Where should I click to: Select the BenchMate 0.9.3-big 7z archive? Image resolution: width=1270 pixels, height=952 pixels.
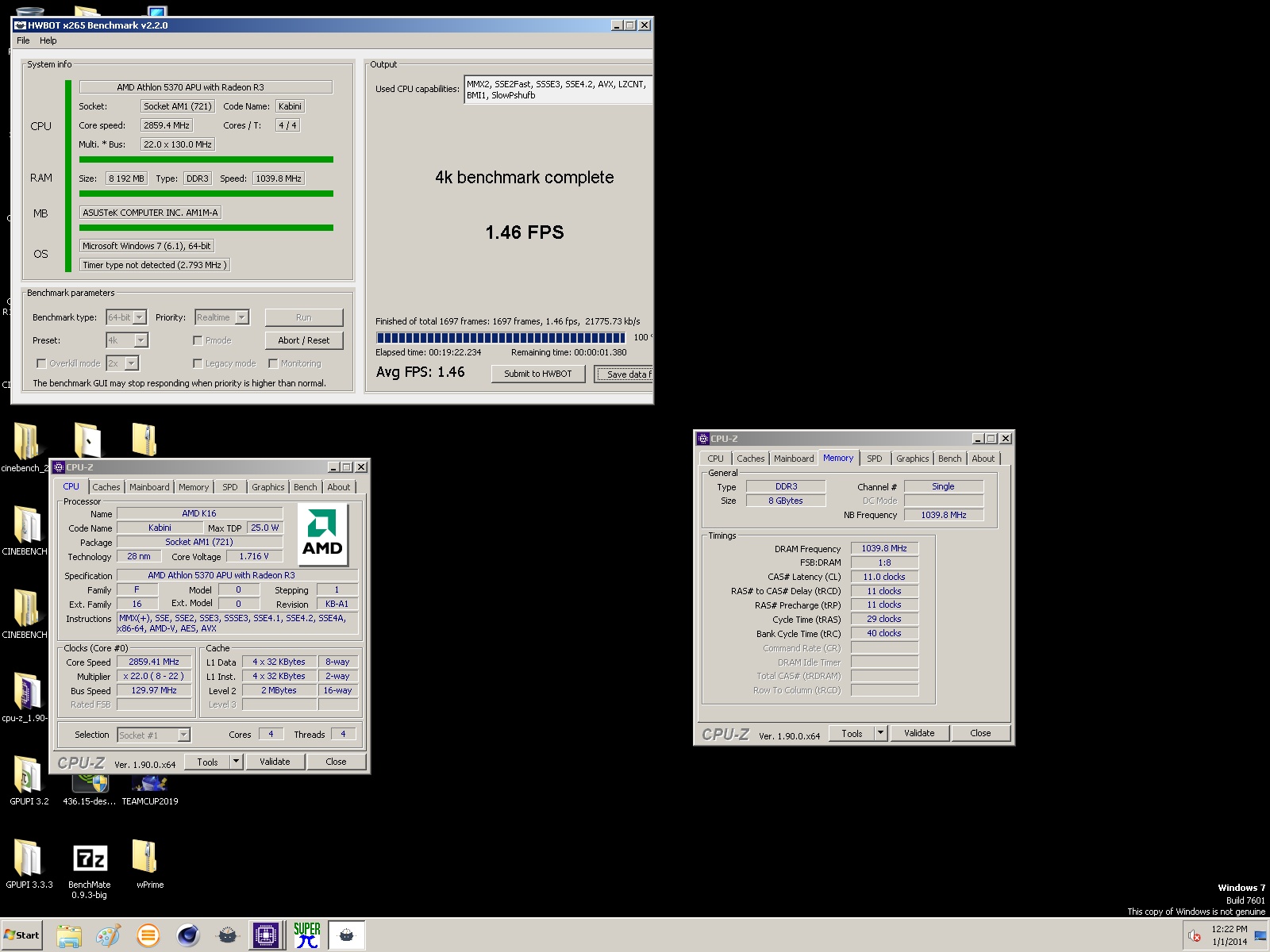90,868
